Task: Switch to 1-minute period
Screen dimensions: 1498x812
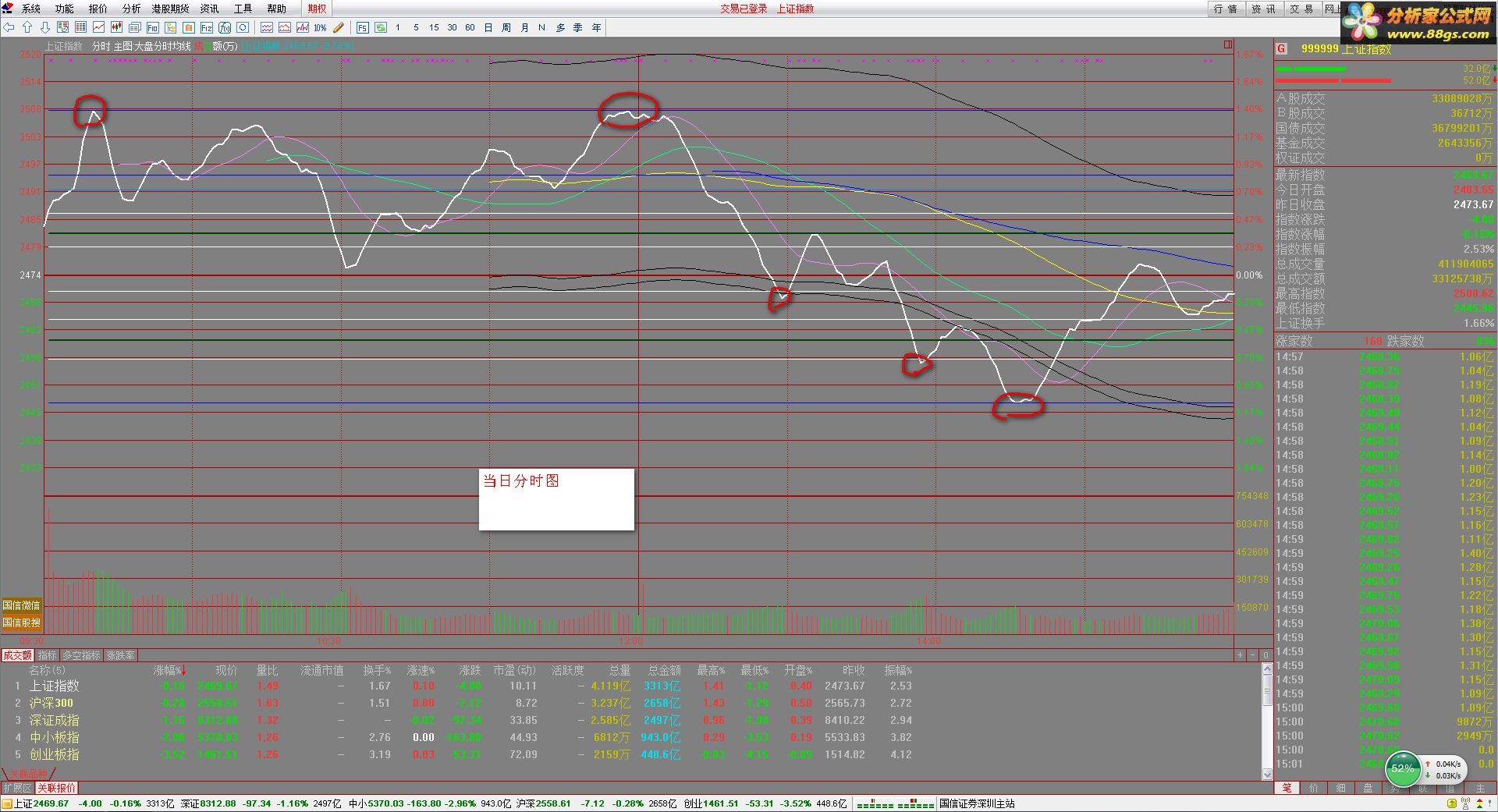Action: 398,27
